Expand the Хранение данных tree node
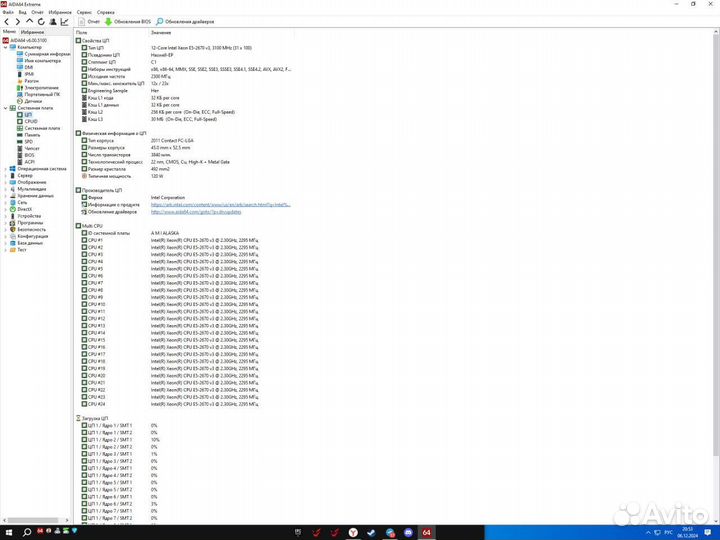Screen dimensions: 720x540 pos(6,196)
